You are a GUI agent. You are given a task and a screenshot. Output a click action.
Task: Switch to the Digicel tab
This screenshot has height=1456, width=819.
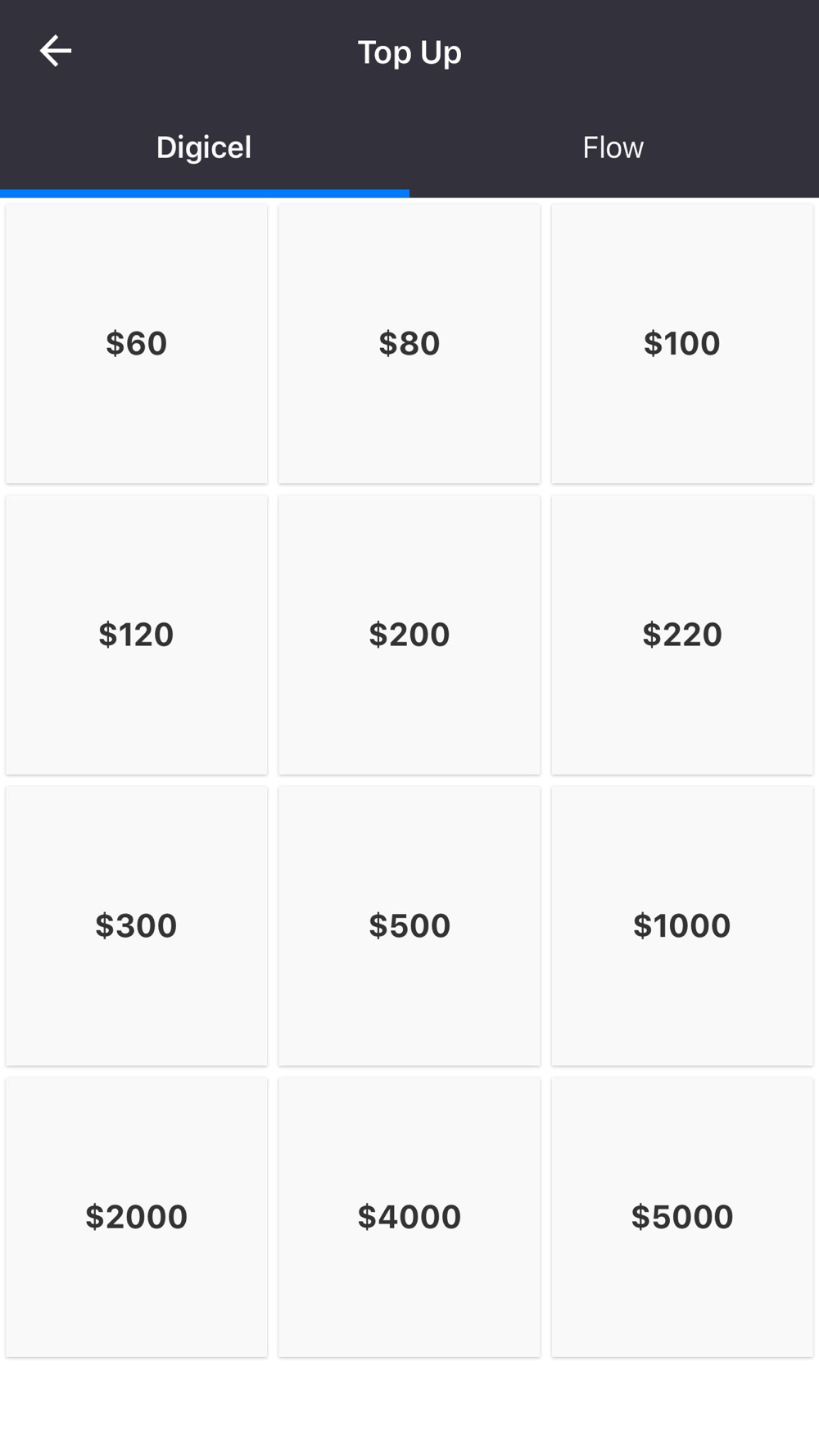coord(204,148)
